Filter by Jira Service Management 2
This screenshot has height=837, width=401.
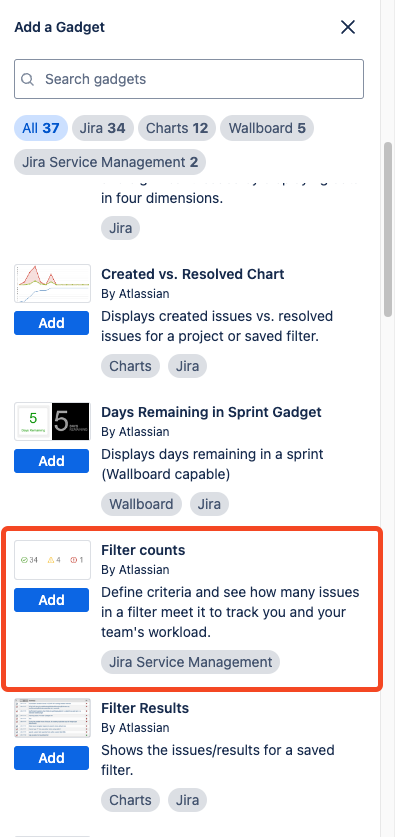click(110, 162)
